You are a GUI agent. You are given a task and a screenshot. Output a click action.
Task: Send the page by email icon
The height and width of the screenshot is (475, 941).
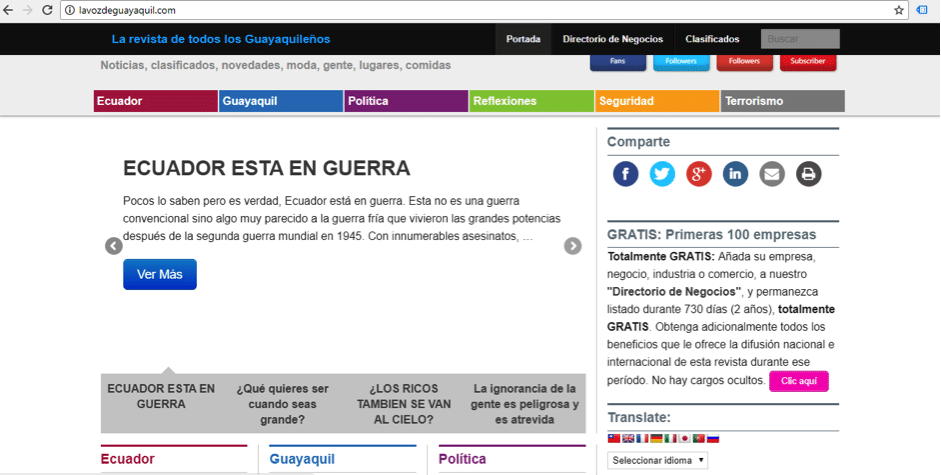coord(771,174)
